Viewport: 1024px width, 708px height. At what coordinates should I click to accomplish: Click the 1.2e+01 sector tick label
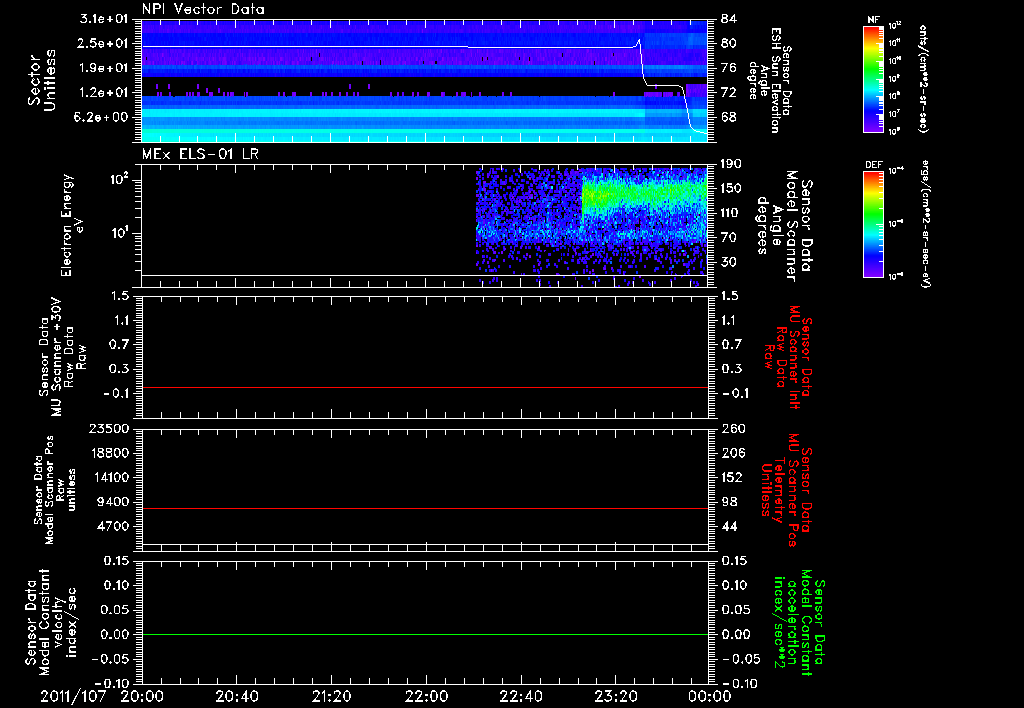pyautogui.click(x=103, y=93)
